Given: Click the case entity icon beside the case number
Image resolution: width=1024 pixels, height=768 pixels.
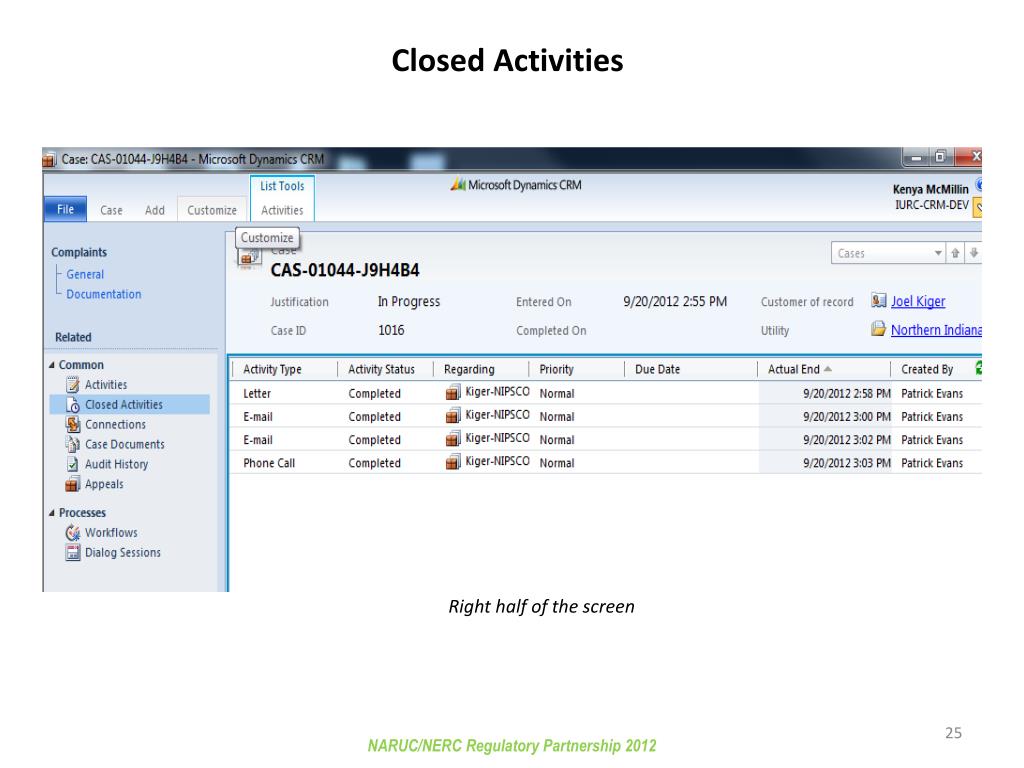Looking at the screenshot, I should tap(248, 259).
